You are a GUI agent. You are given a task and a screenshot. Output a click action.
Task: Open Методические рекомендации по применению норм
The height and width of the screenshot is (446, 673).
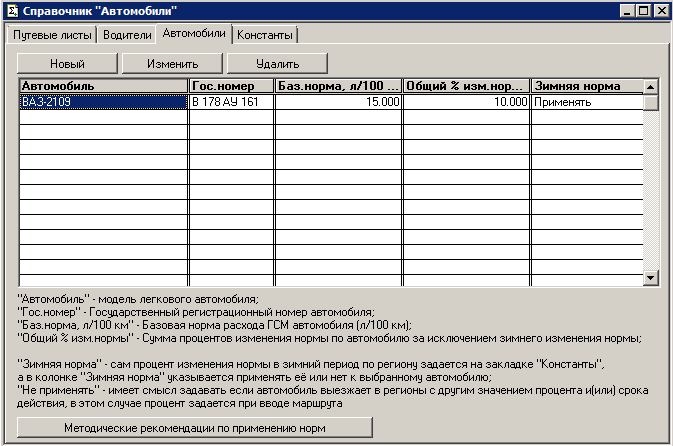pos(195,428)
